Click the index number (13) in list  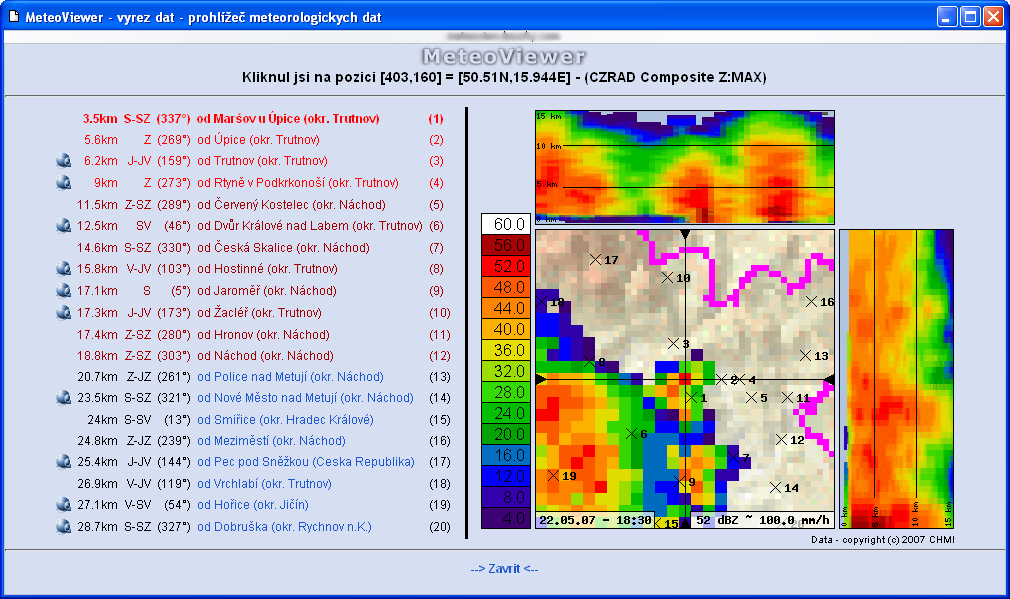(440, 377)
